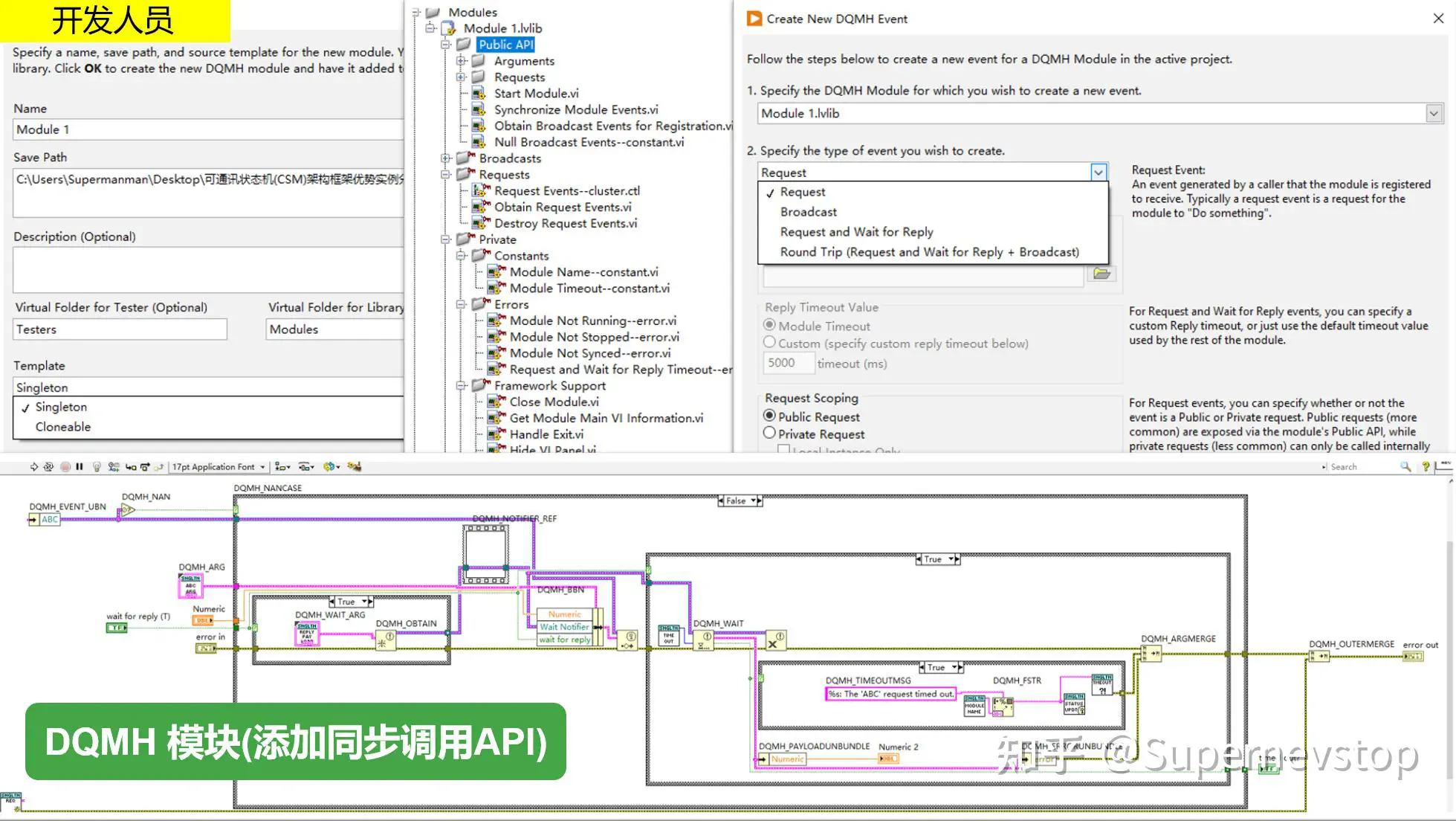Select Custom reply timeout radio option
1456x821 pixels.
[x=770, y=342]
